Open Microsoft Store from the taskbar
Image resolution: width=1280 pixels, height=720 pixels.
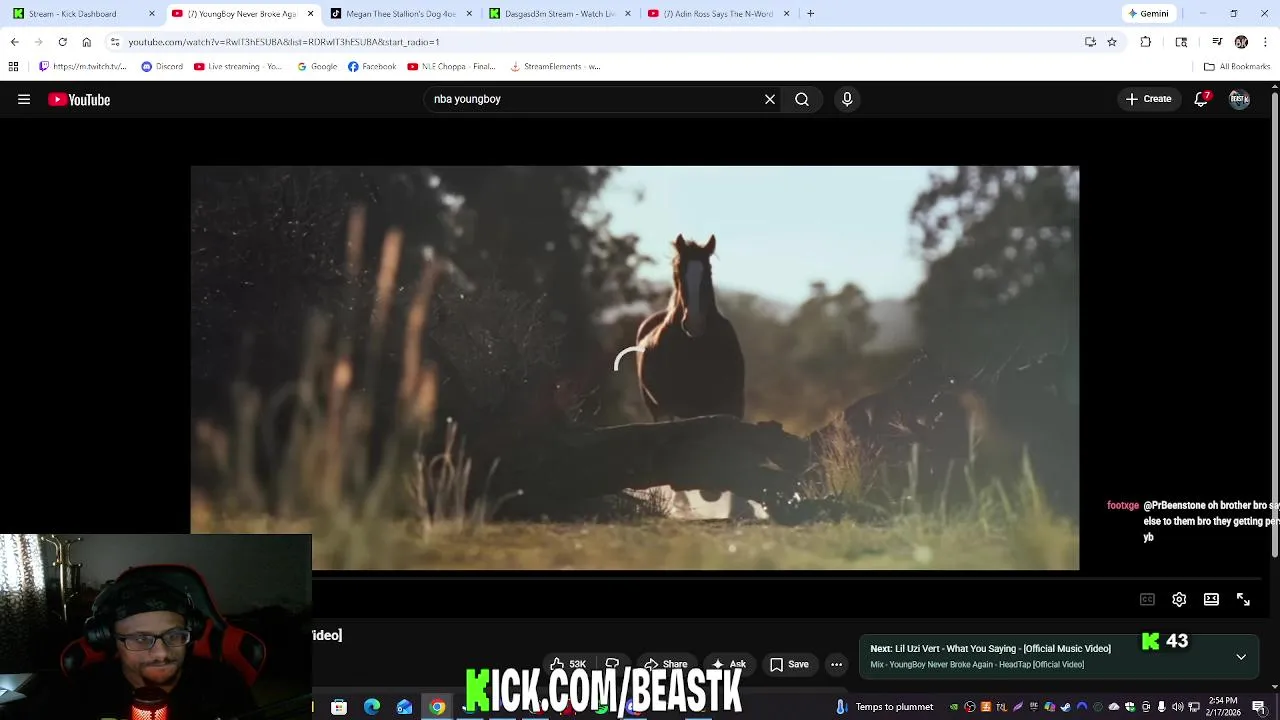point(339,707)
